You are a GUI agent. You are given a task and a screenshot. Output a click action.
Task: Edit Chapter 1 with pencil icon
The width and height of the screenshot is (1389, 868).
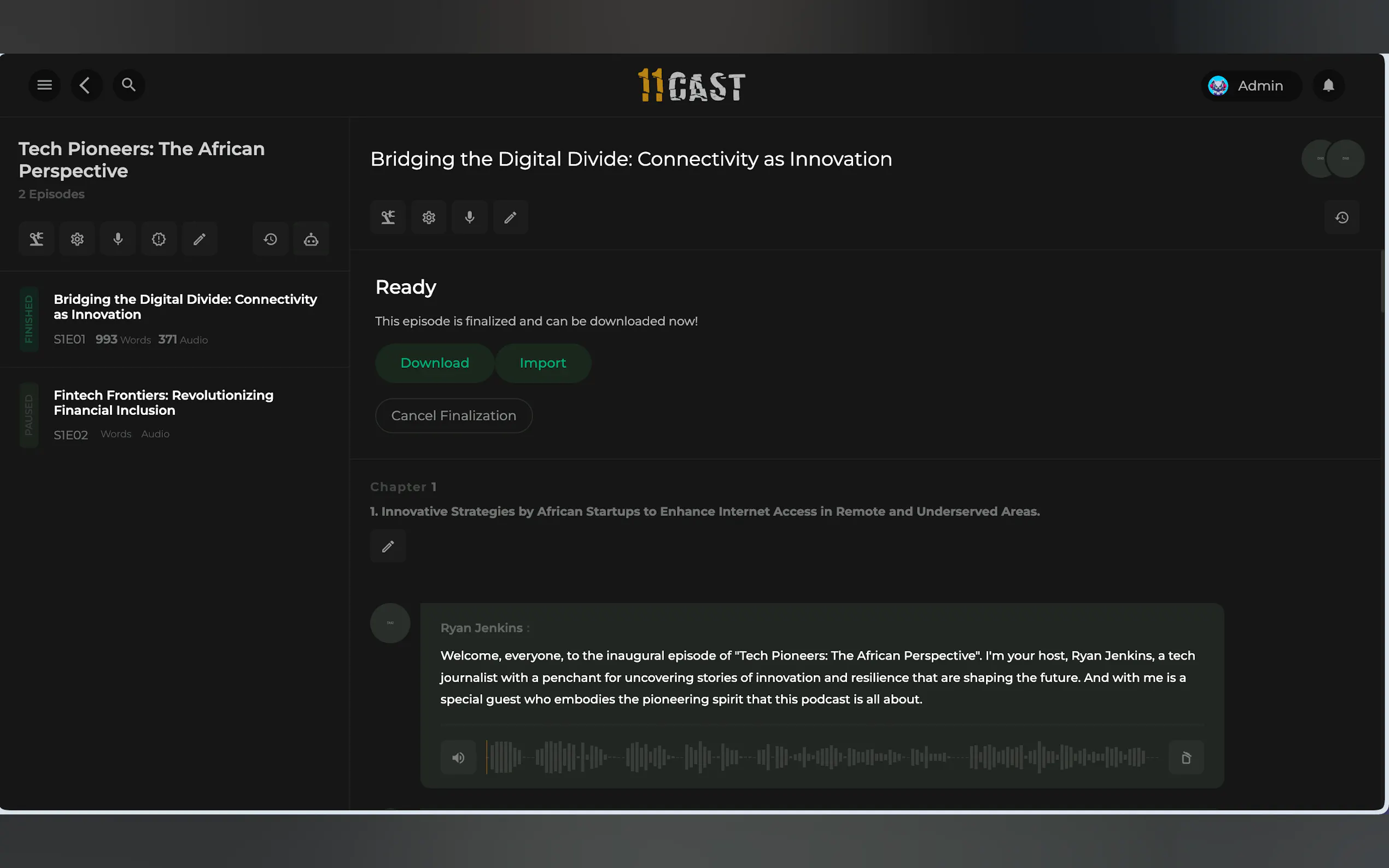(x=388, y=546)
